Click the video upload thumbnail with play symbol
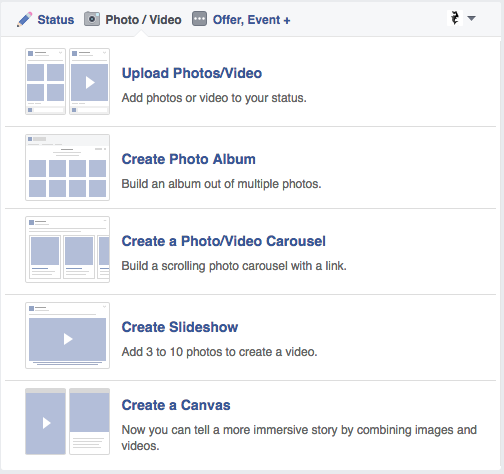 coord(89,81)
